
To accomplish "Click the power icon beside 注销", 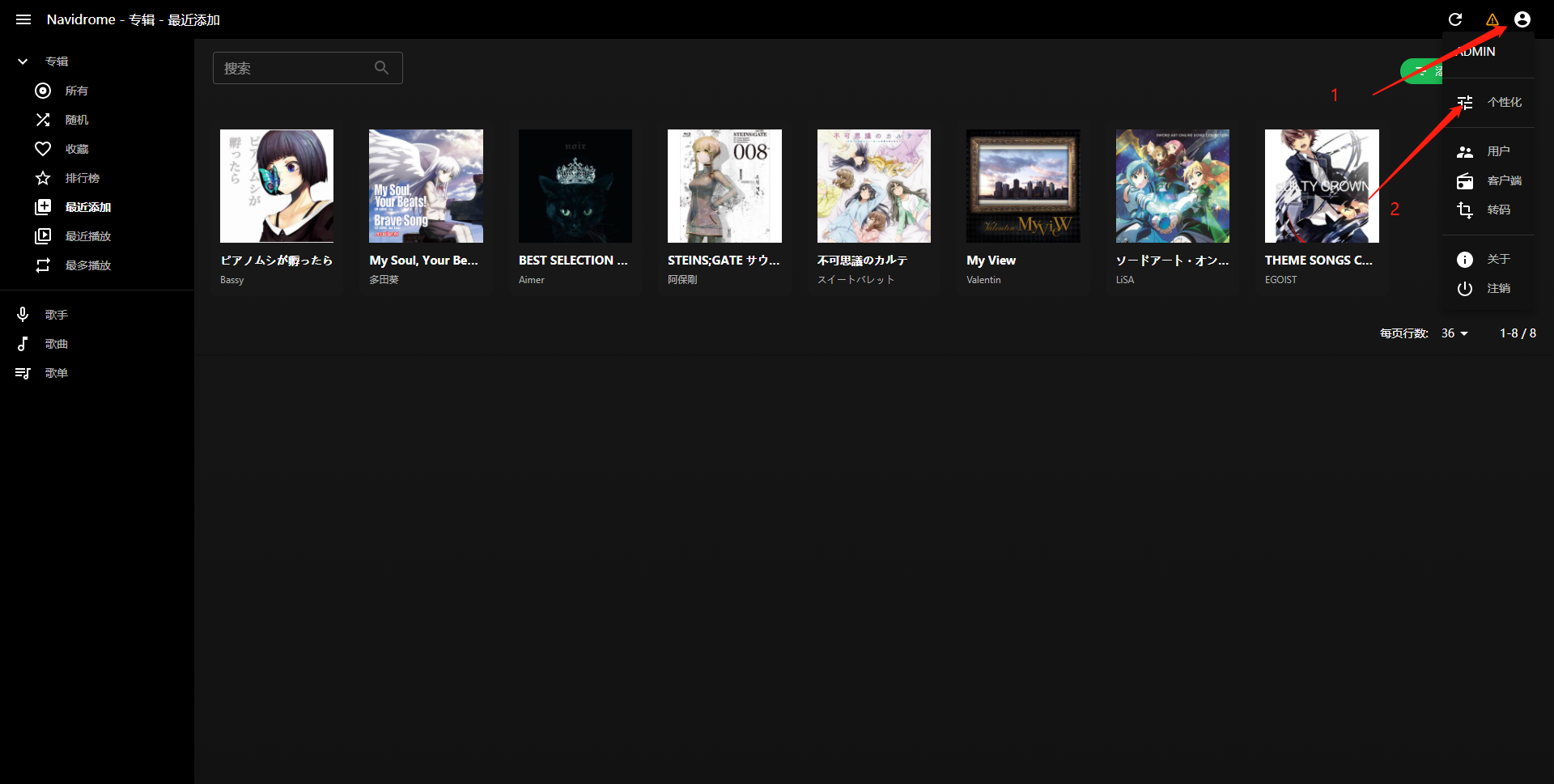I will pos(1465,288).
